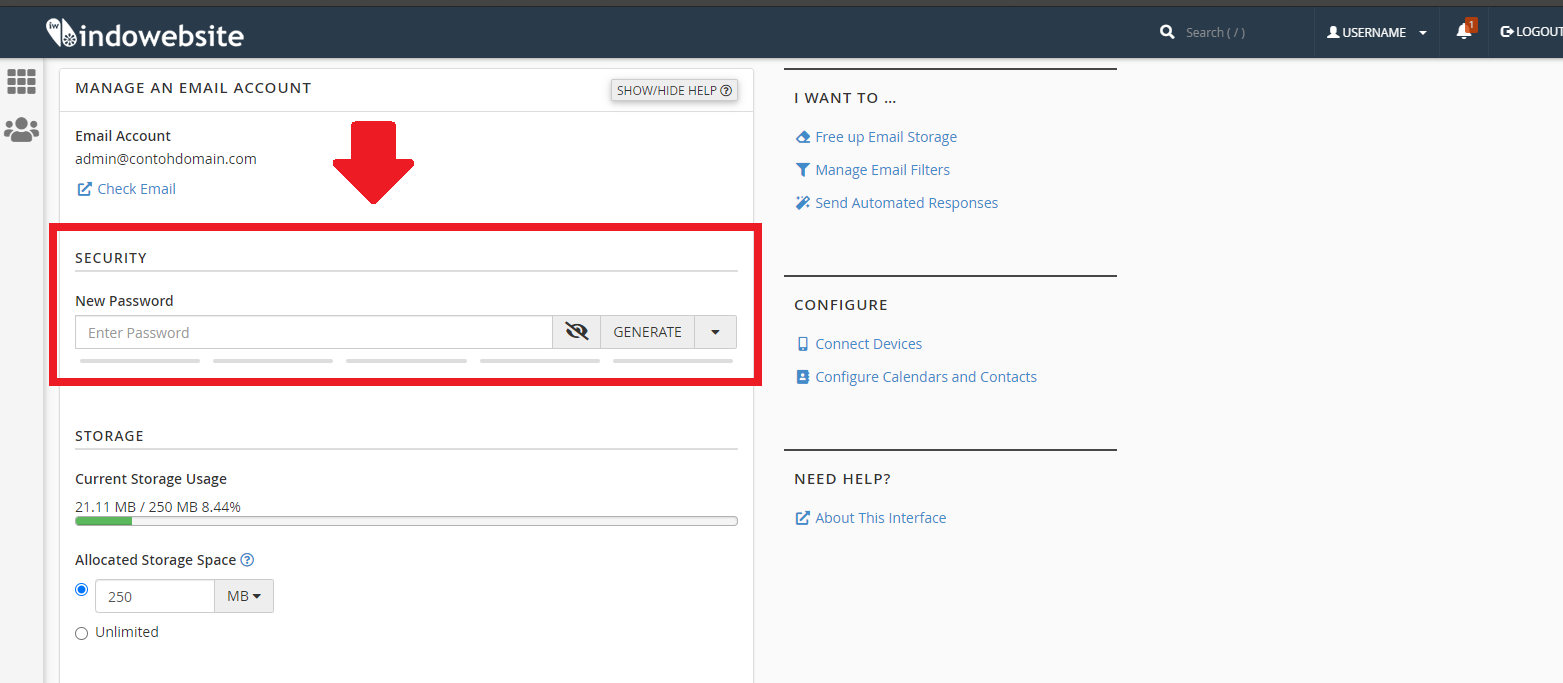Click the Allocated Storage Space help icon
Image resolution: width=1563 pixels, height=683 pixels.
pyautogui.click(x=247, y=560)
